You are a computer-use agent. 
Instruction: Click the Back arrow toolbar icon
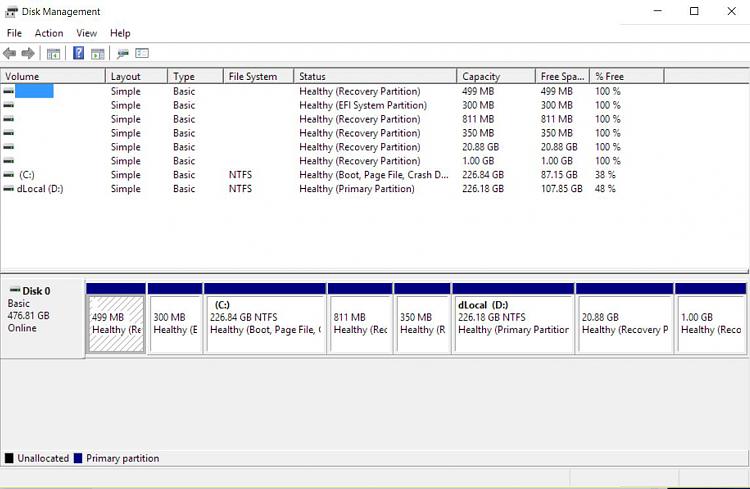[x=10, y=53]
